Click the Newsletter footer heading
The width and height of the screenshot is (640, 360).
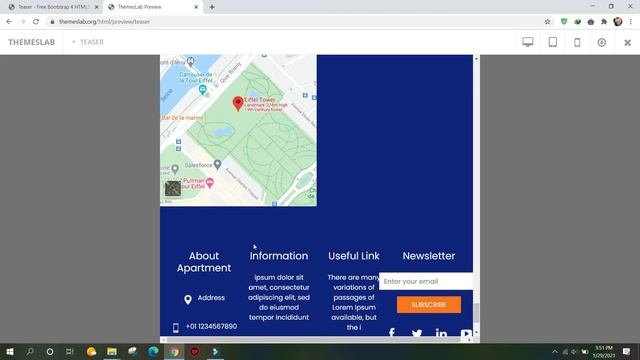tap(429, 256)
